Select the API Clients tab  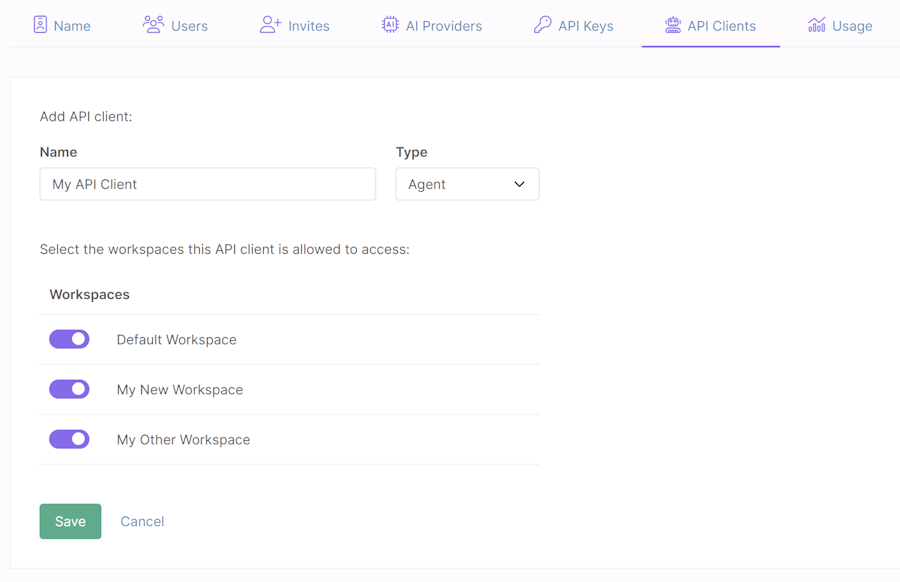pyautogui.click(x=711, y=26)
